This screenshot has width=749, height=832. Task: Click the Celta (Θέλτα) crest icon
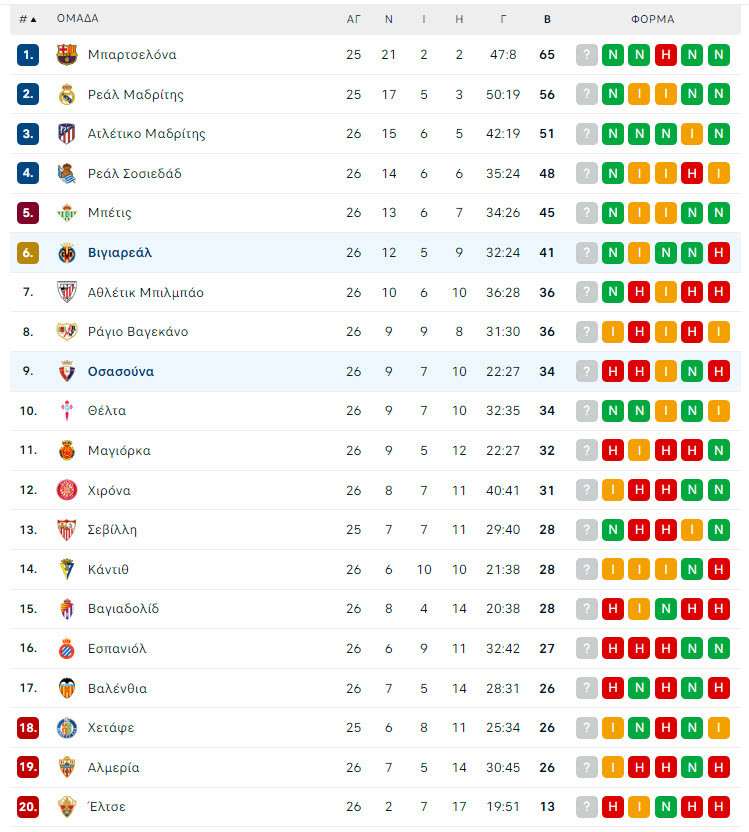(x=67, y=411)
